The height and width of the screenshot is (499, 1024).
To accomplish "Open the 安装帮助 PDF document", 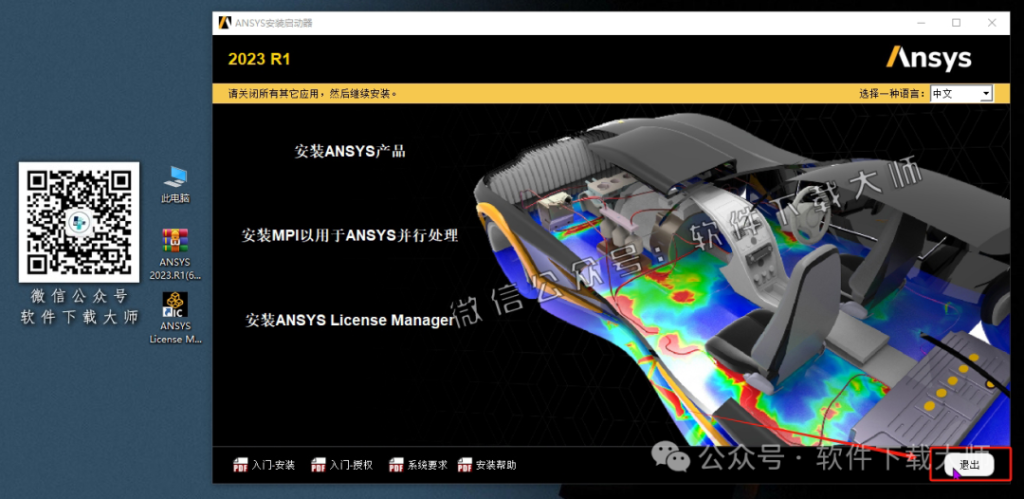I will [487, 465].
